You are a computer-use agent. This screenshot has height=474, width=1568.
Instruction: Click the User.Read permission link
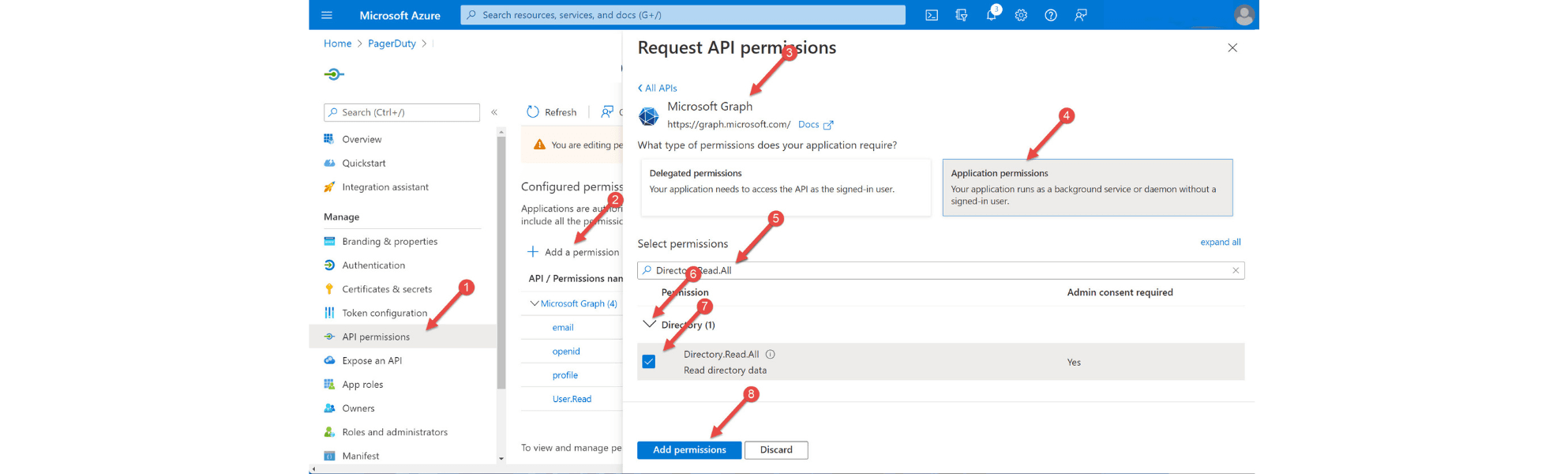coord(572,399)
